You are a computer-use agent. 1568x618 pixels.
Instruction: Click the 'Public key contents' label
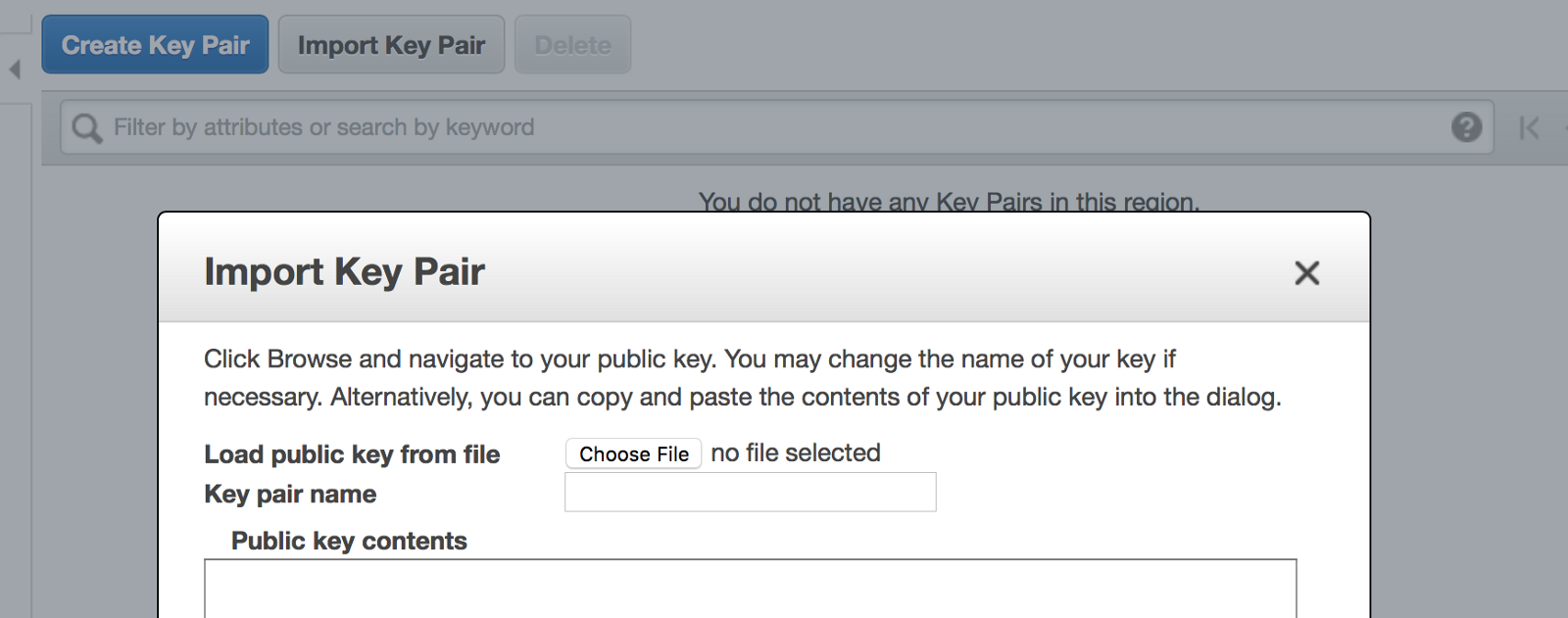point(349,541)
